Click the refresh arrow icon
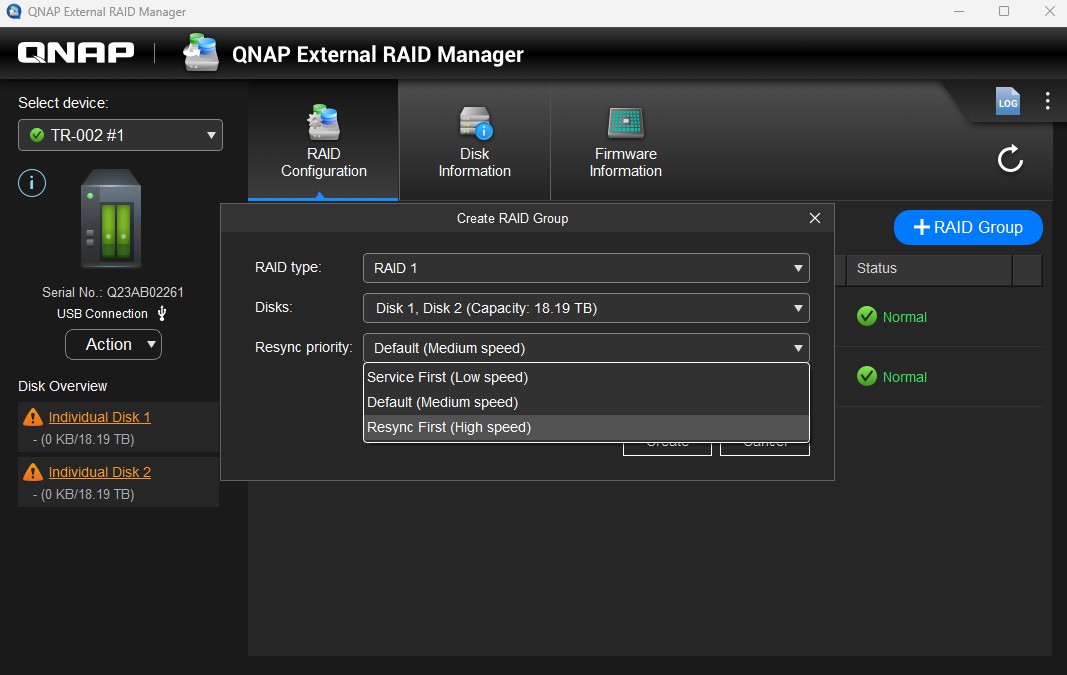Screen dimensions: 1067x675 pos(1010,158)
